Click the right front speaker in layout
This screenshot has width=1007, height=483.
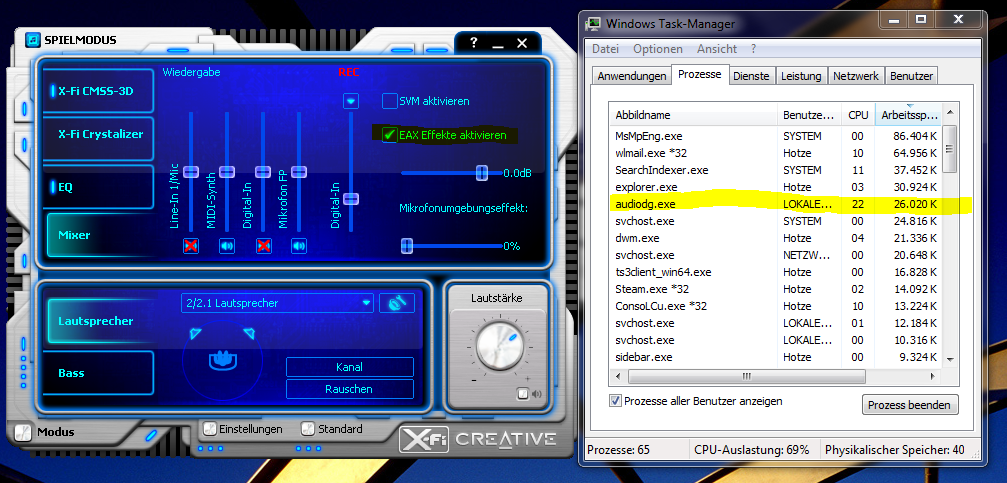(249, 332)
